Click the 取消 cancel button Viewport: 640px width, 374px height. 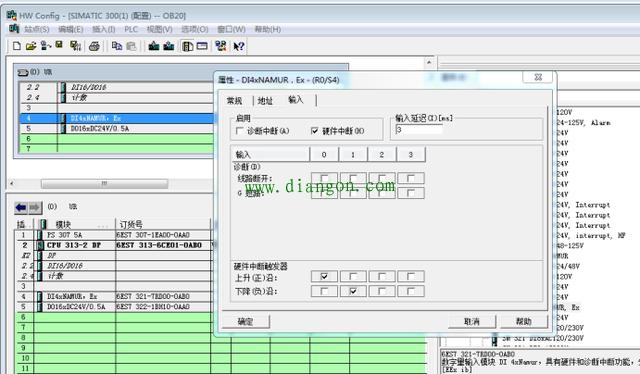click(471, 322)
